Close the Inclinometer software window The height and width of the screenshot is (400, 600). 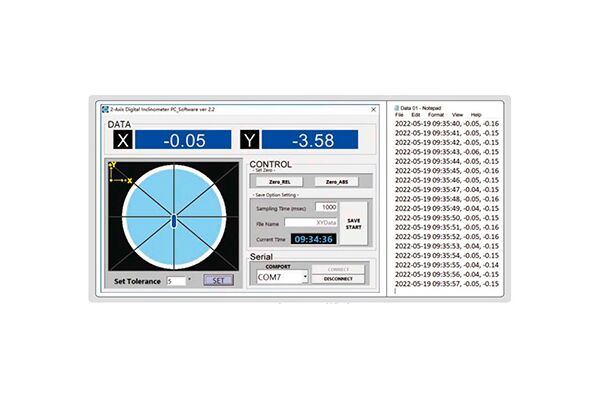pyautogui.click(x=373, y=109)
